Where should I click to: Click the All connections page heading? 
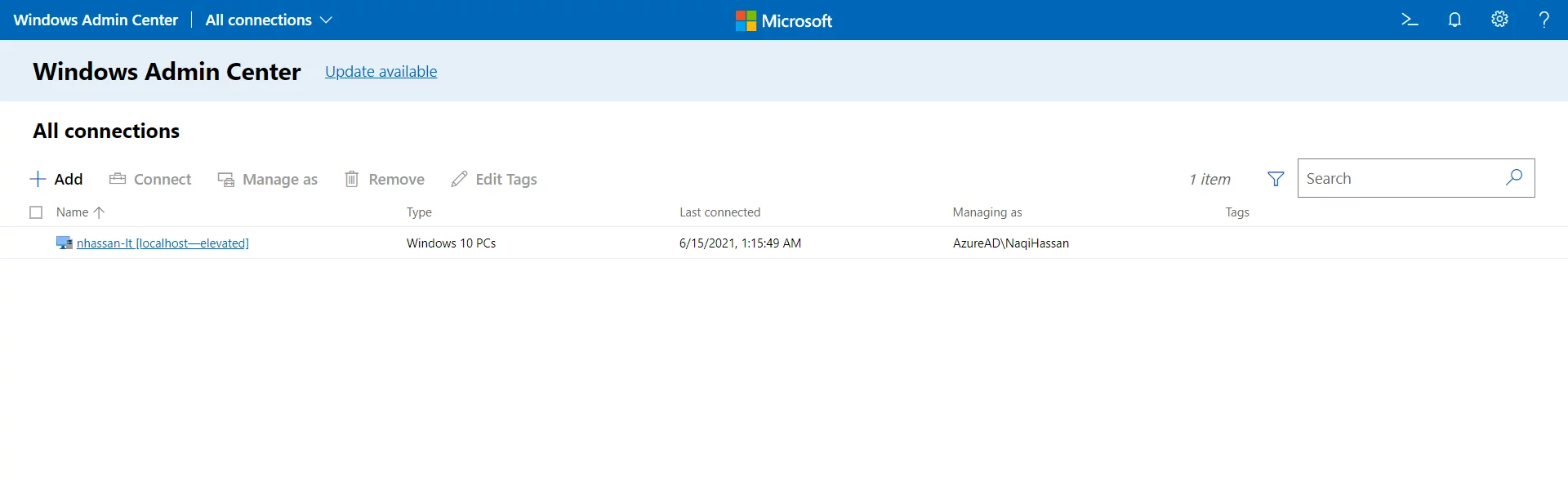[x=106, y=132]
